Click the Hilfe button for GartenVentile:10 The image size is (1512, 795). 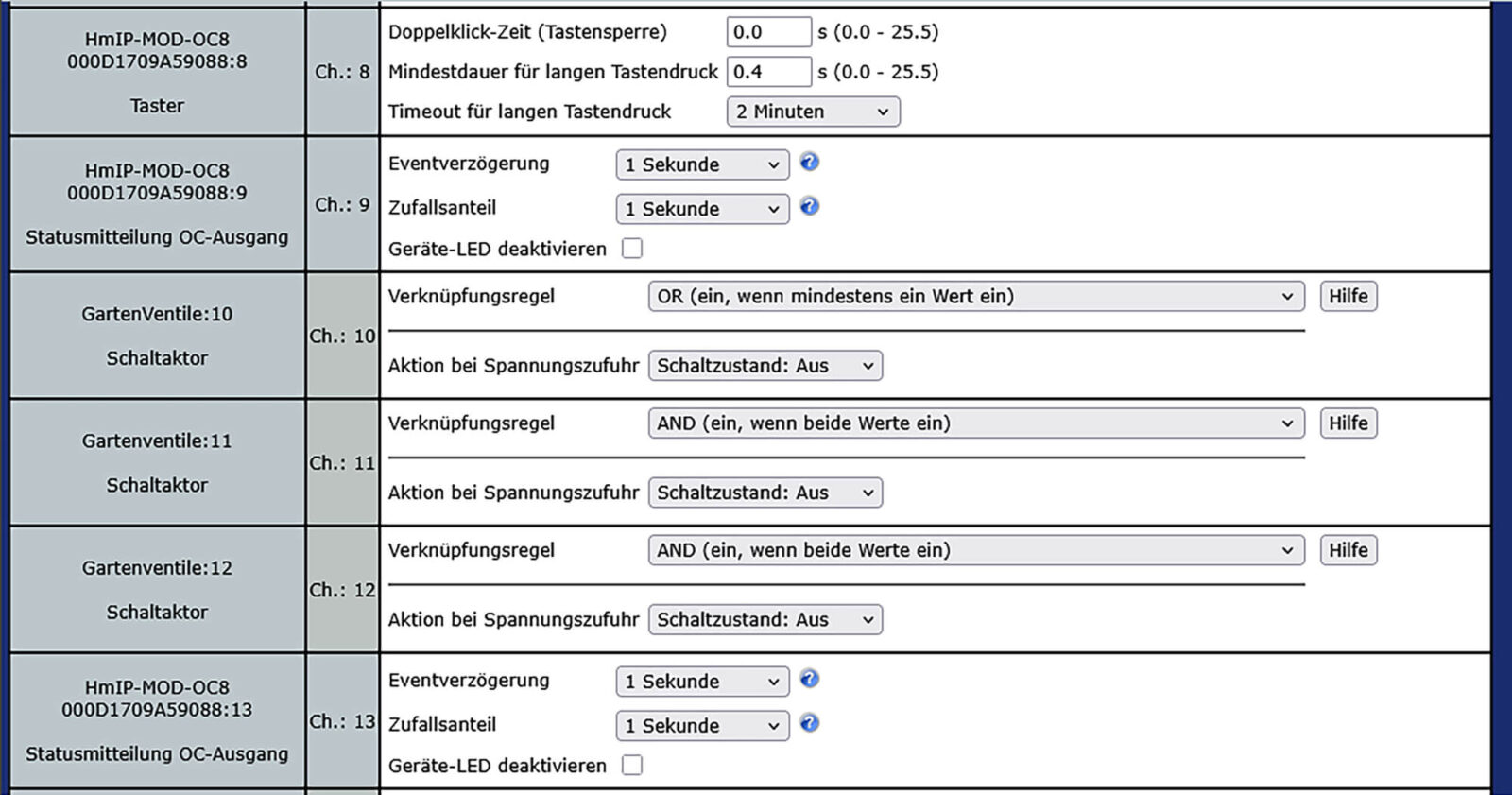tap(1349, 296)
